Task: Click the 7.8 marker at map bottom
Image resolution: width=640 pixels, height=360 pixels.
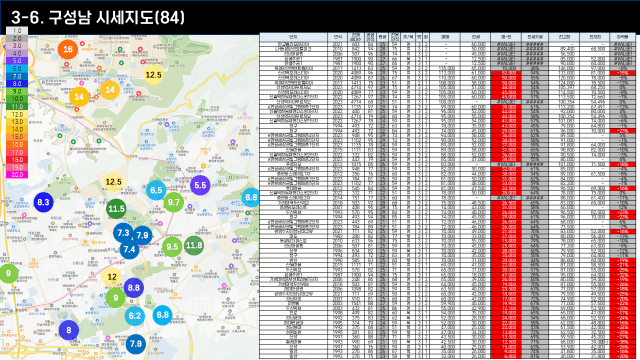Action: tap(136, 344)
